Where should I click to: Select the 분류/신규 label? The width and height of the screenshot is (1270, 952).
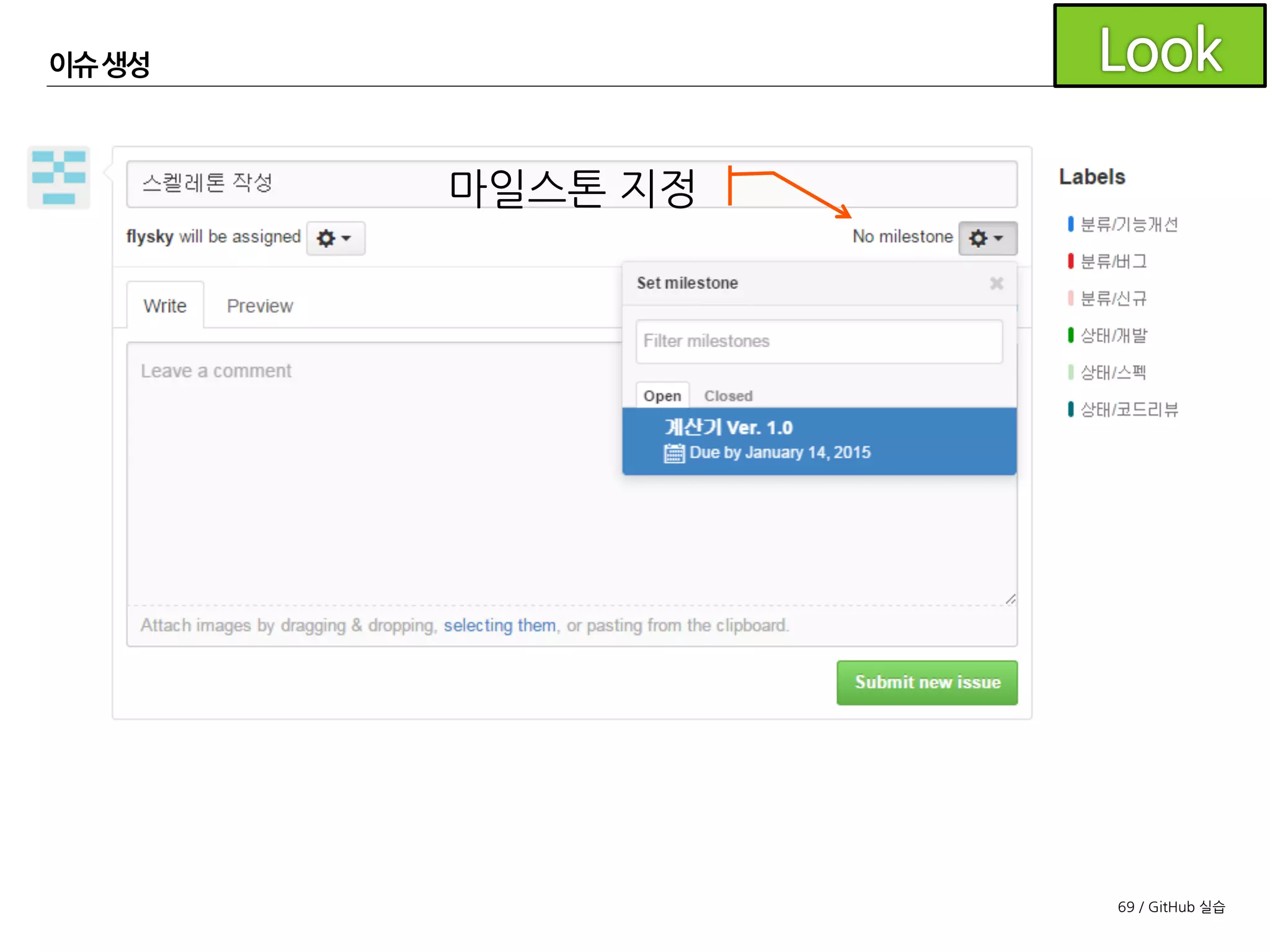coord(1108,299)
